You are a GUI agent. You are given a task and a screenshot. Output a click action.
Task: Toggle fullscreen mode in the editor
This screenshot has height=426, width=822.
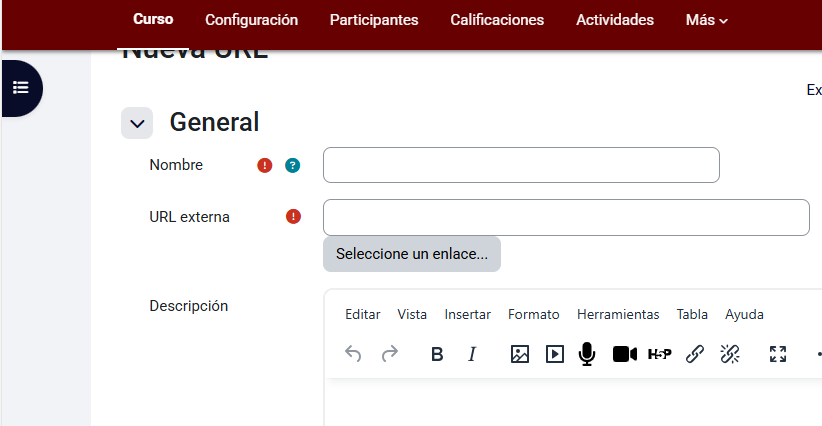tap(778, 353)
